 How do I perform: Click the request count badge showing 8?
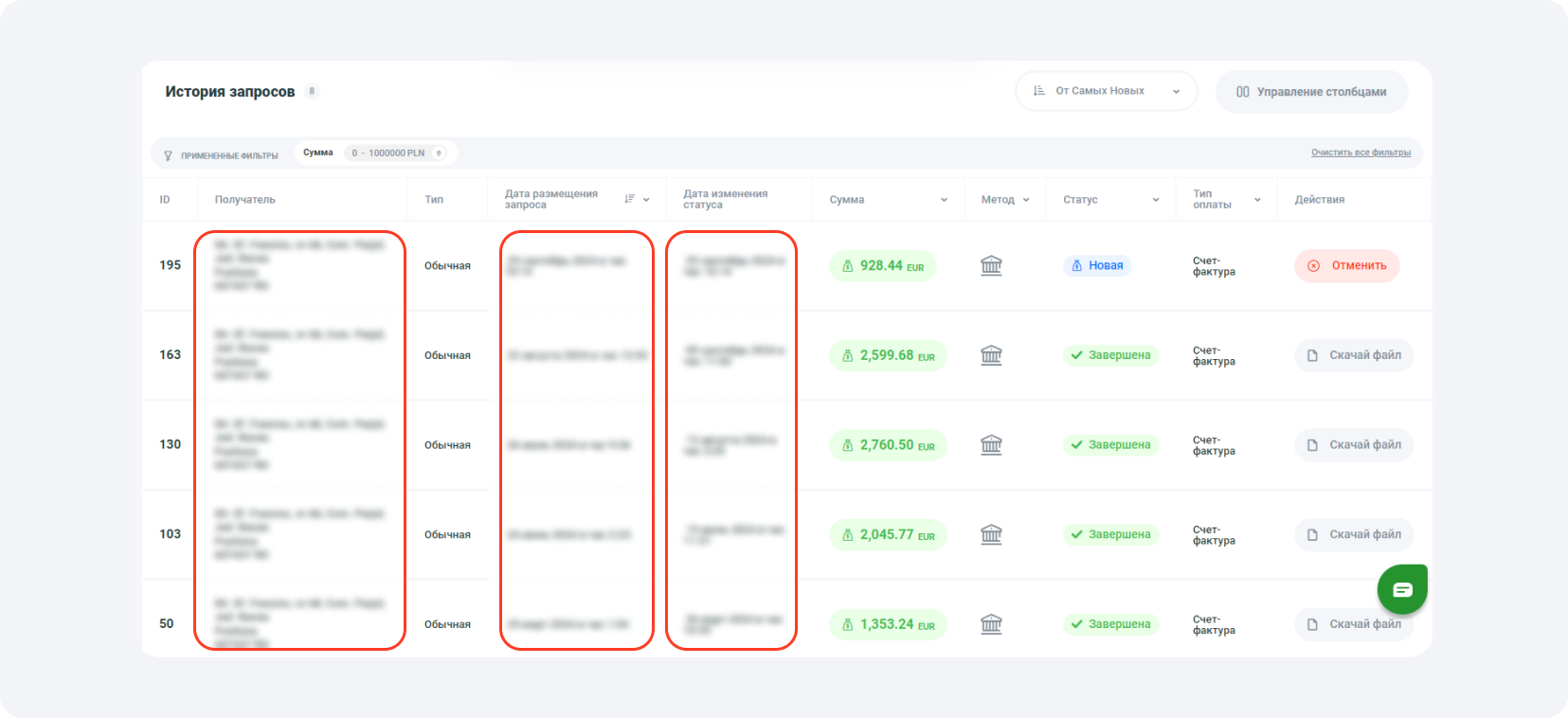pos(312,92)
